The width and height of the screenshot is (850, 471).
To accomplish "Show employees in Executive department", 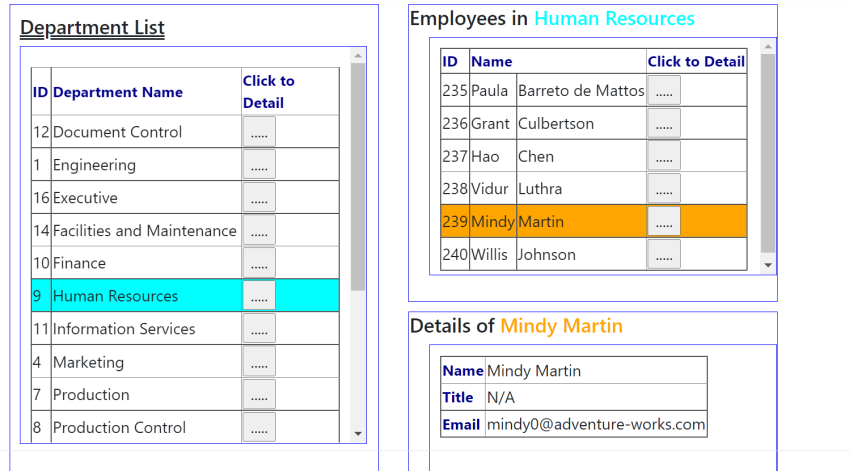I will [x=259, y=198].
